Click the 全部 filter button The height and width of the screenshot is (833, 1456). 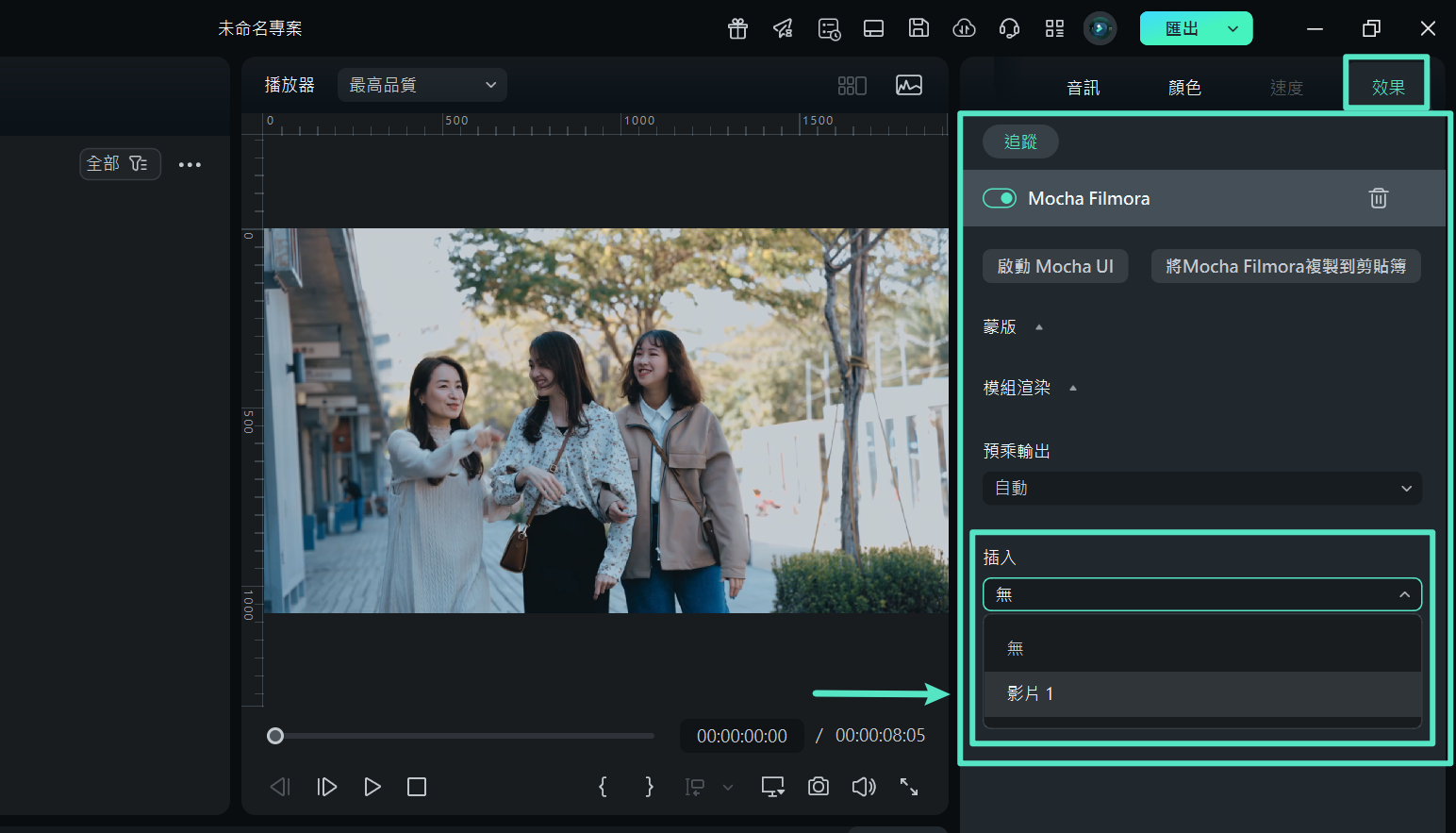[x=120, y=163]
